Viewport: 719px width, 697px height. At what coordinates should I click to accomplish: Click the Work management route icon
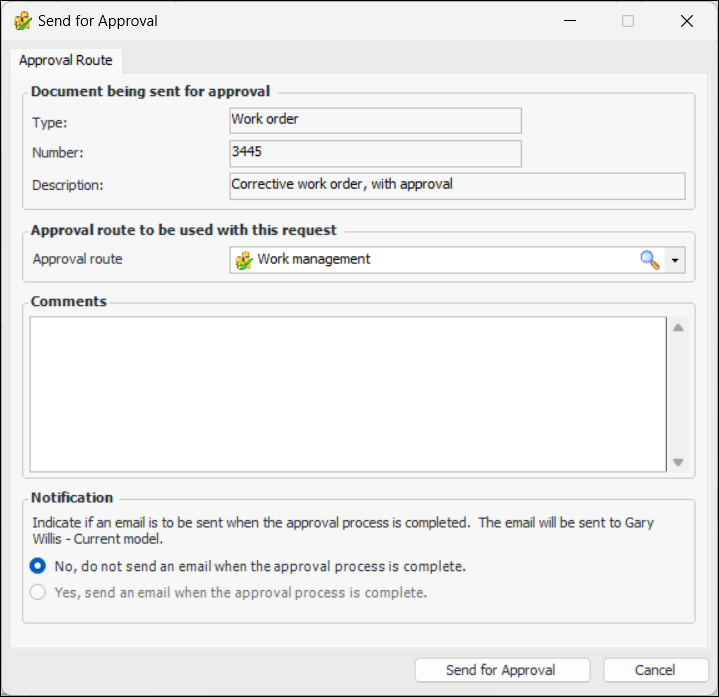243,260
